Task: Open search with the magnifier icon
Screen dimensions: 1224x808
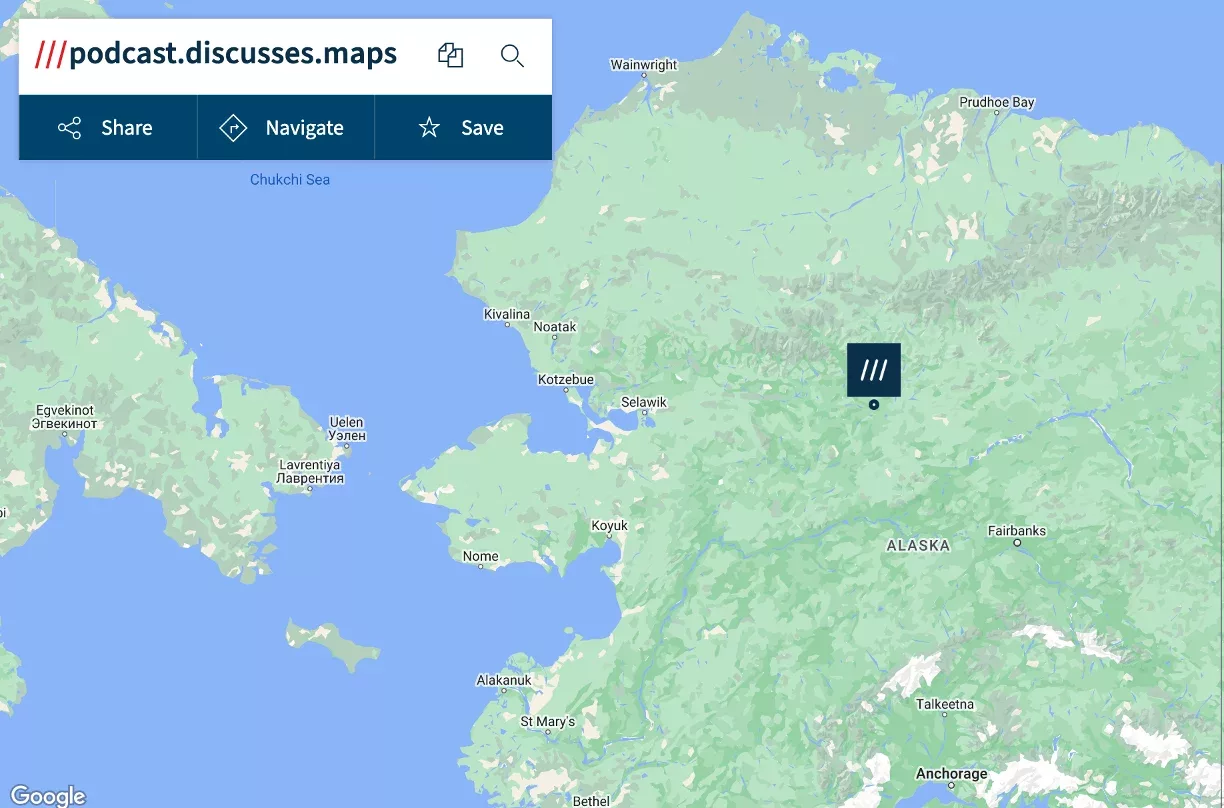Action: tap(512, 55)
